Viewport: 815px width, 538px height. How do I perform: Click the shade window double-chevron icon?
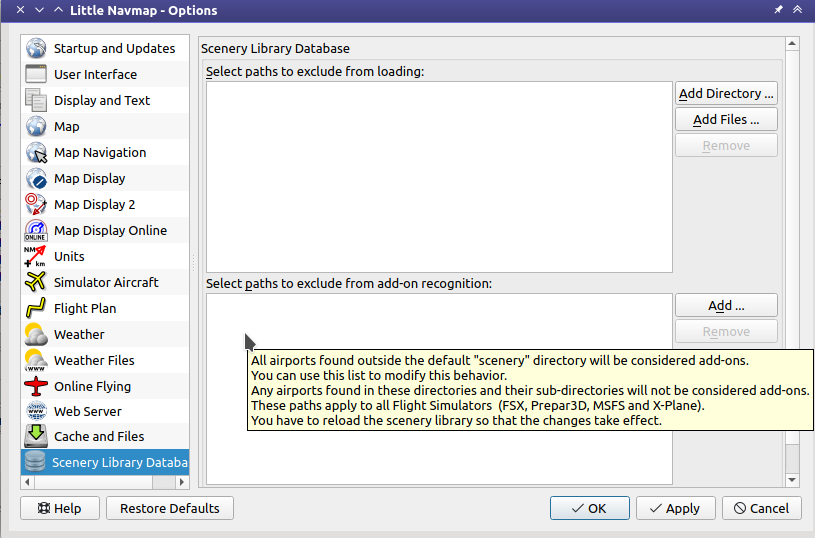[x=797, y=10]
